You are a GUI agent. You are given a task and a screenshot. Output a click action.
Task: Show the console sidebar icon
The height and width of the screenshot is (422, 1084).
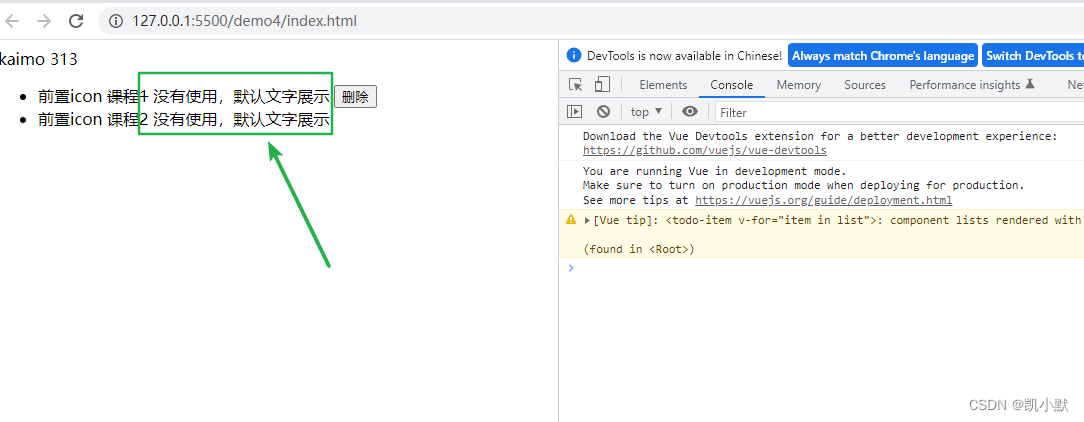pos(574,111)
